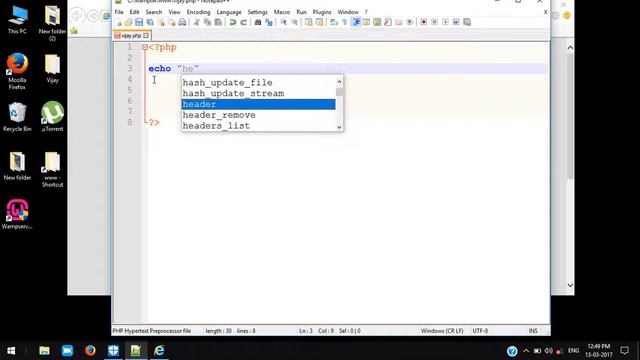This screenshot has width=640, height=360.
Task: Click the Copy toolbar icon
Action: pos(207,22)
